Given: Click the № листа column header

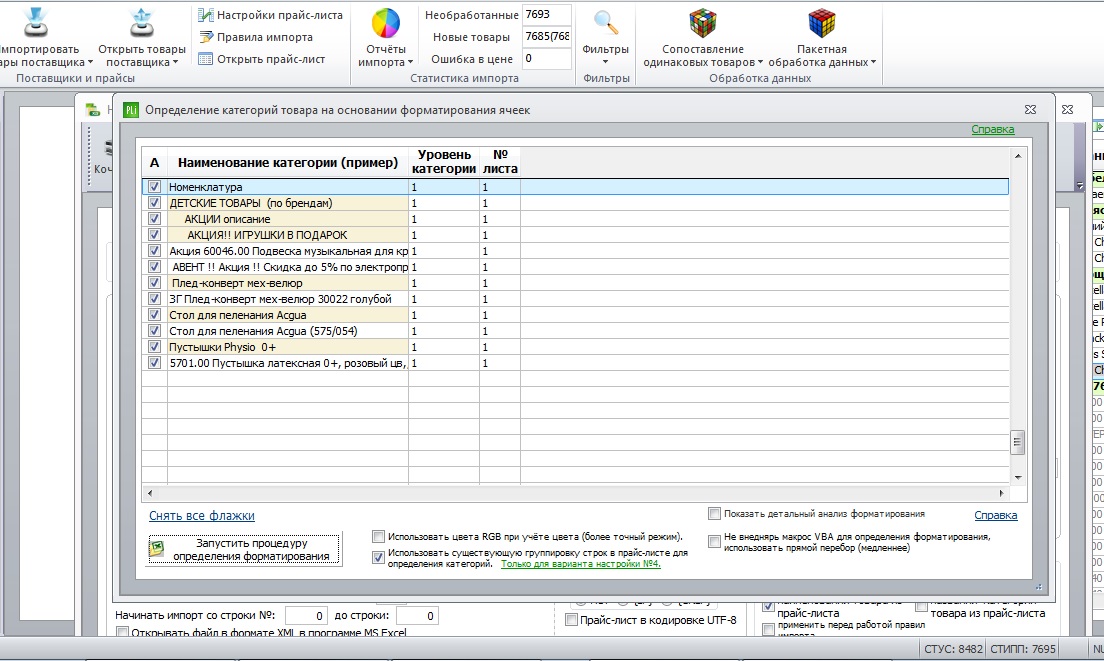Looking at the screenshot, I should [x=500, y=162].
